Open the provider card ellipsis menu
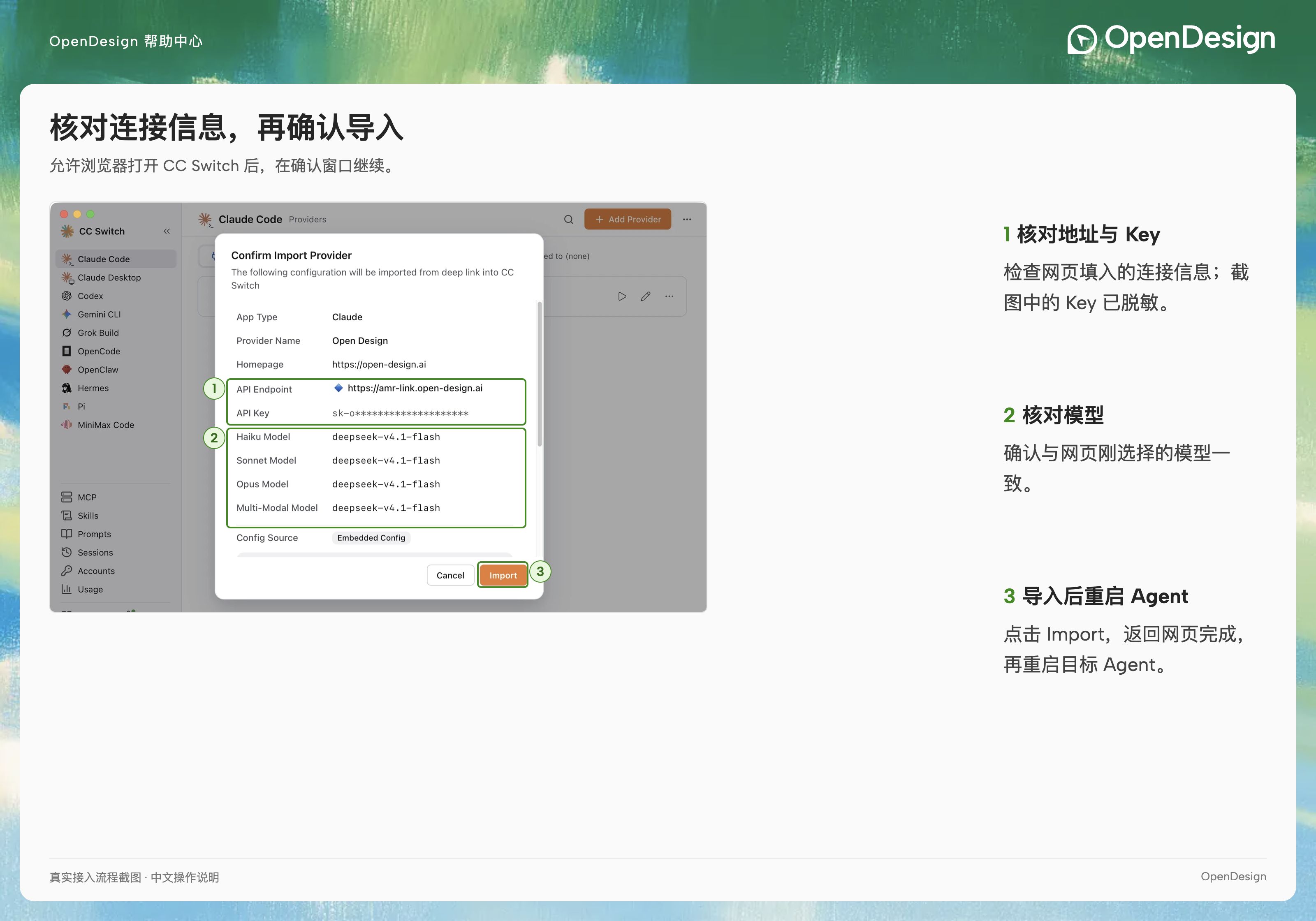The width and height of the screenshot is (1316, 921). (669, 296)
